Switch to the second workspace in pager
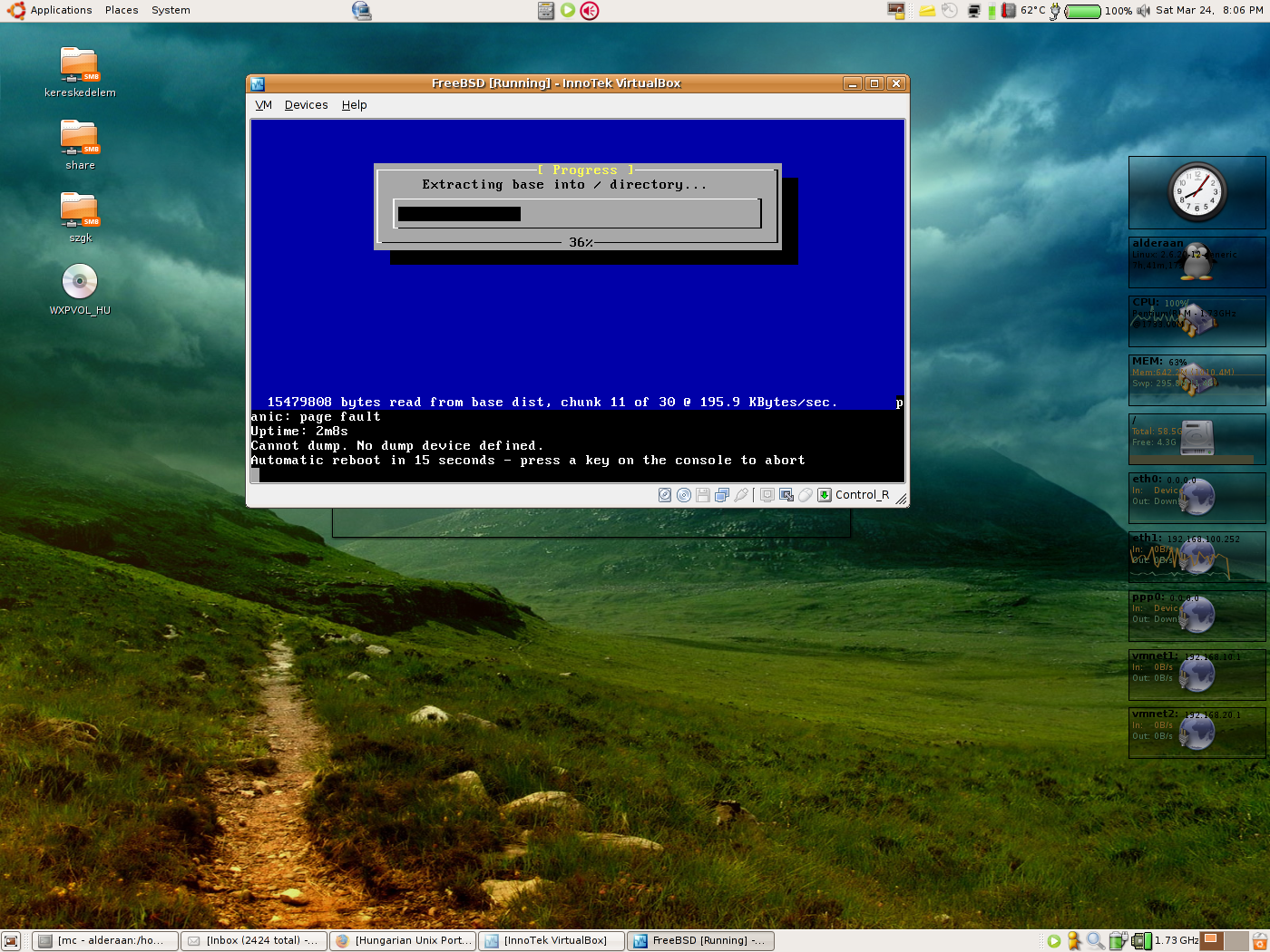Screen dimensions: 1270x952 1236,941
